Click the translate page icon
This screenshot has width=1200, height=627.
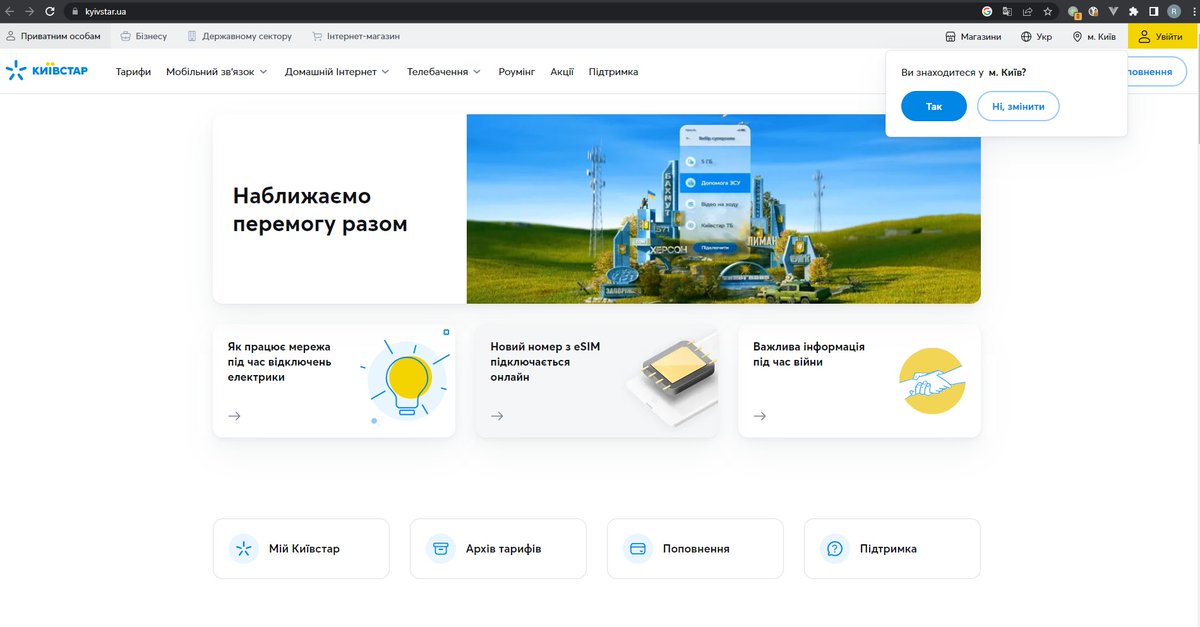tap(1007, 11)
